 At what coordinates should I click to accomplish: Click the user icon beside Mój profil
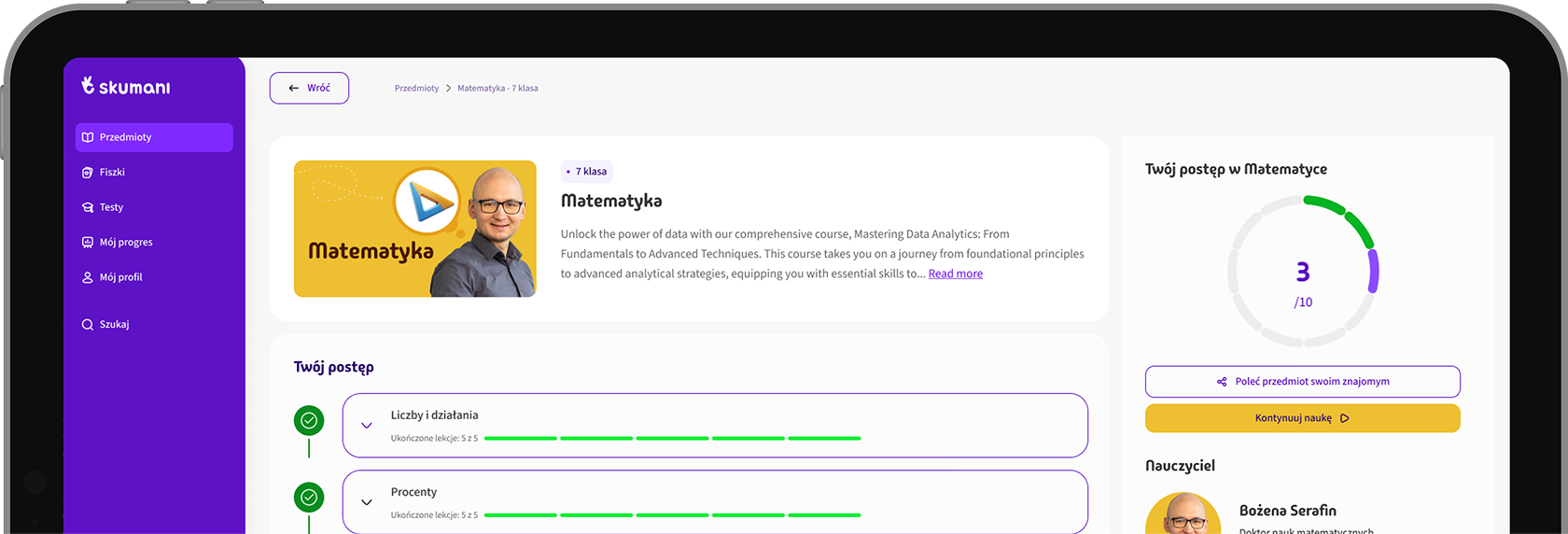click(88, 277)
